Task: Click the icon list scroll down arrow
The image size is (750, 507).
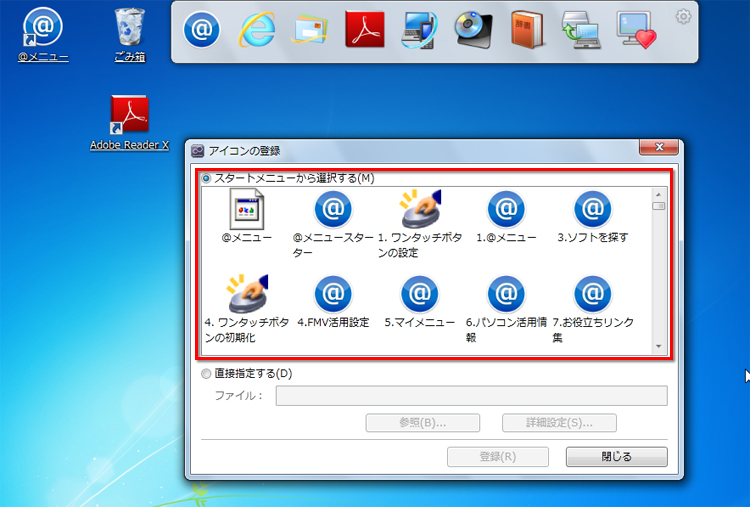Action: tap(659, 346)
